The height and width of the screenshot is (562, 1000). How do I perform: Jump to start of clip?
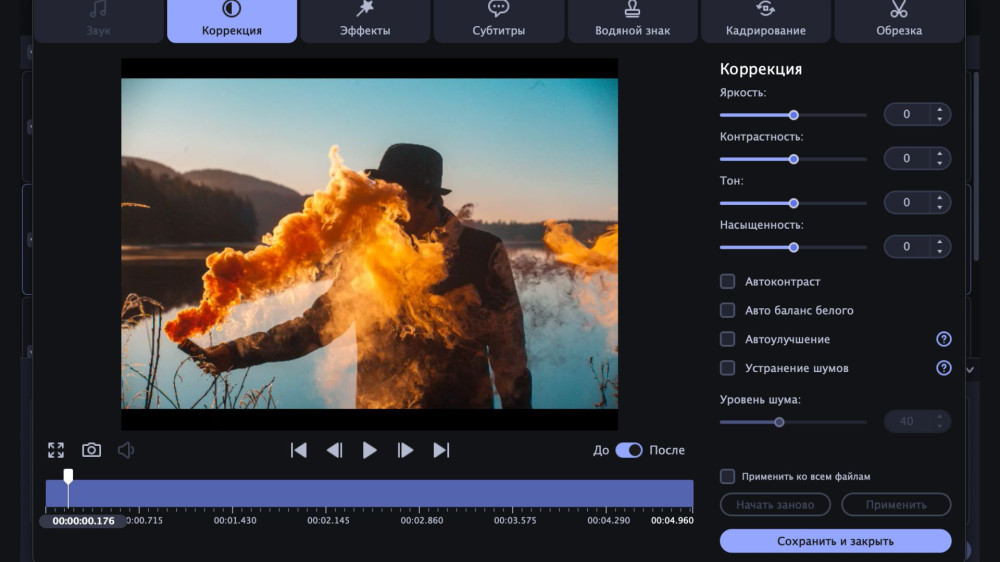[298, 450]
